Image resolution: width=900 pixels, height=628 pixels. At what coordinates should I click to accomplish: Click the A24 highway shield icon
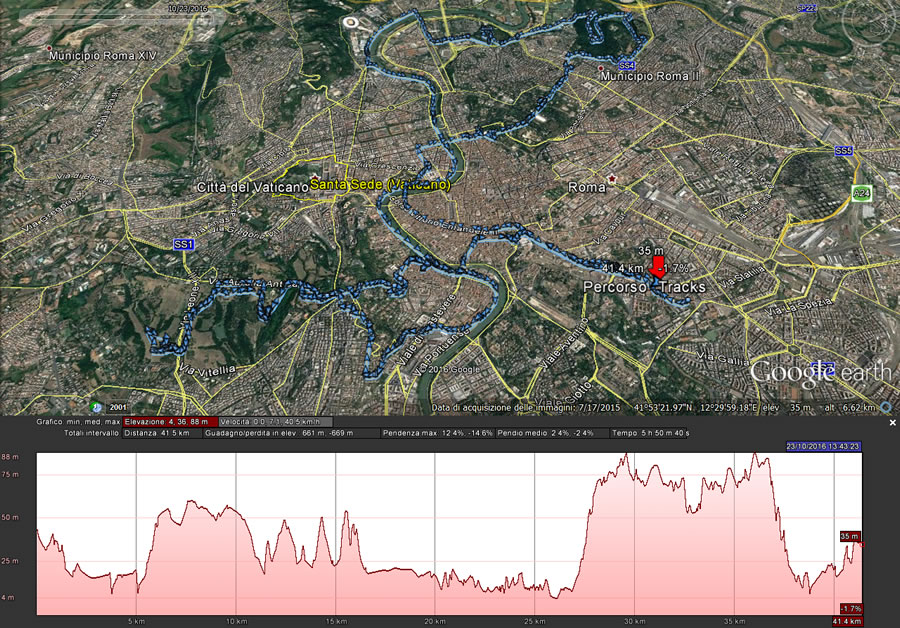(860, 192)
